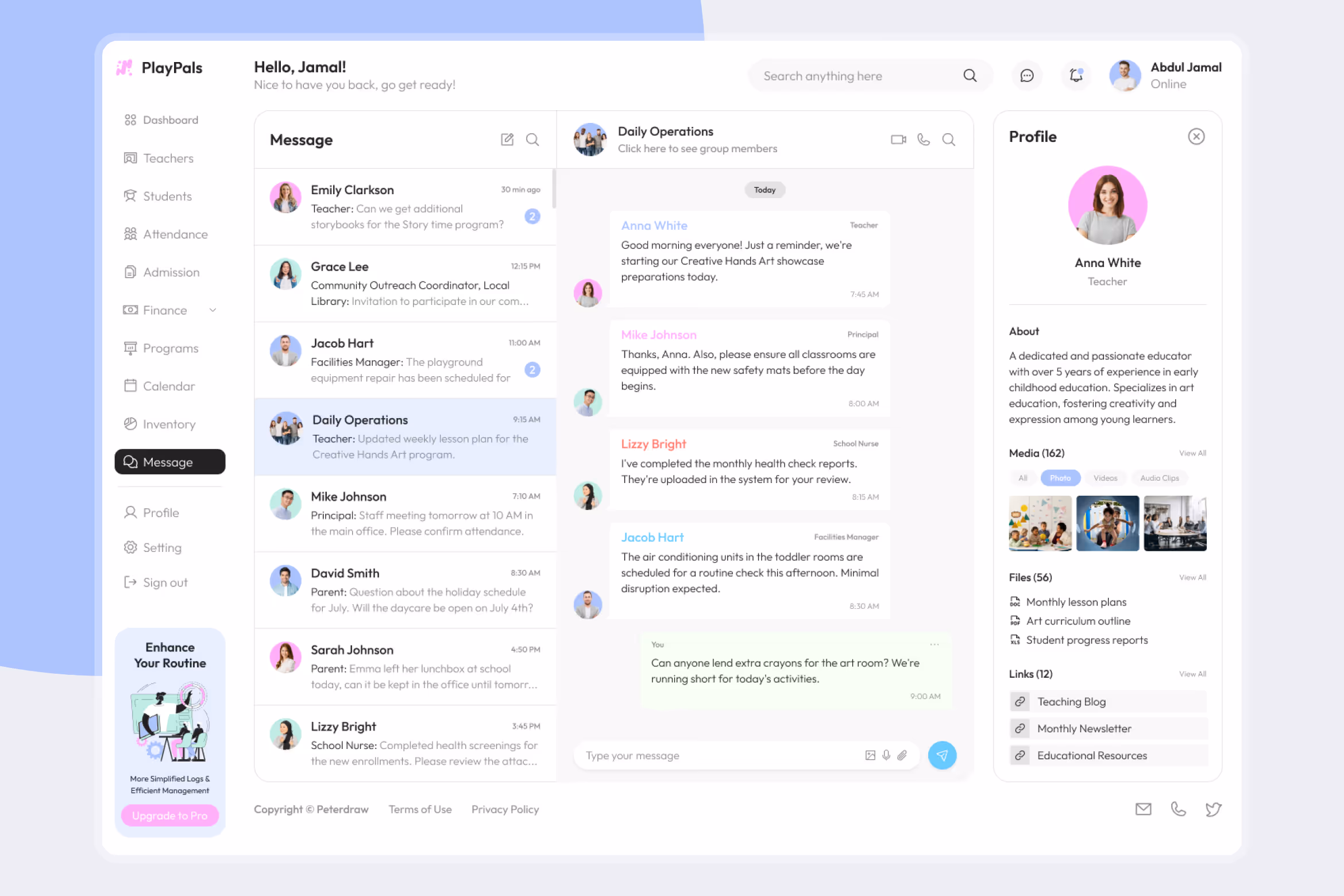
Task: Click the Upgrade to Pro button
Action: (x=169, y=816)
